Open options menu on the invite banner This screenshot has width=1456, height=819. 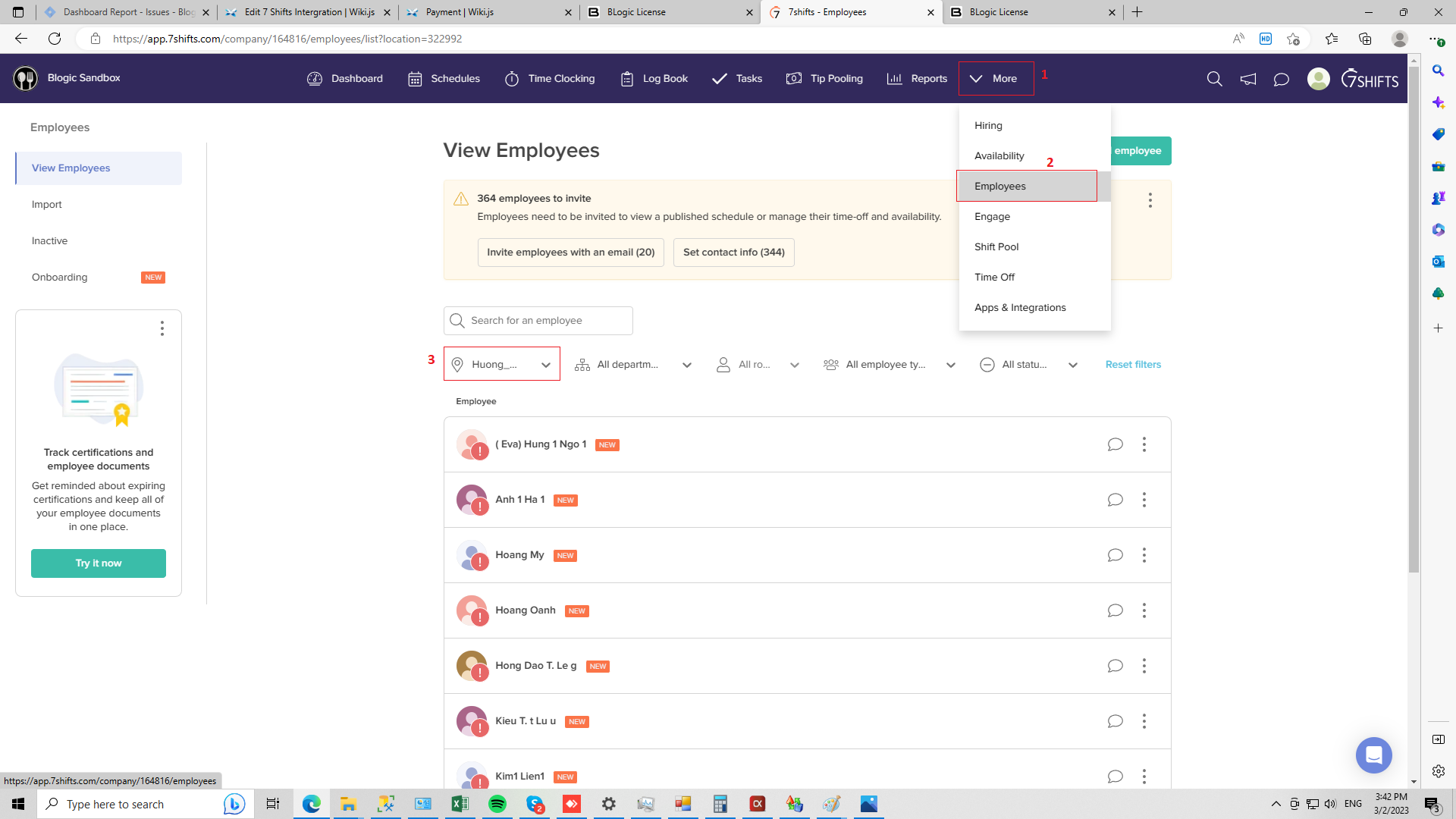point(1150,200)
